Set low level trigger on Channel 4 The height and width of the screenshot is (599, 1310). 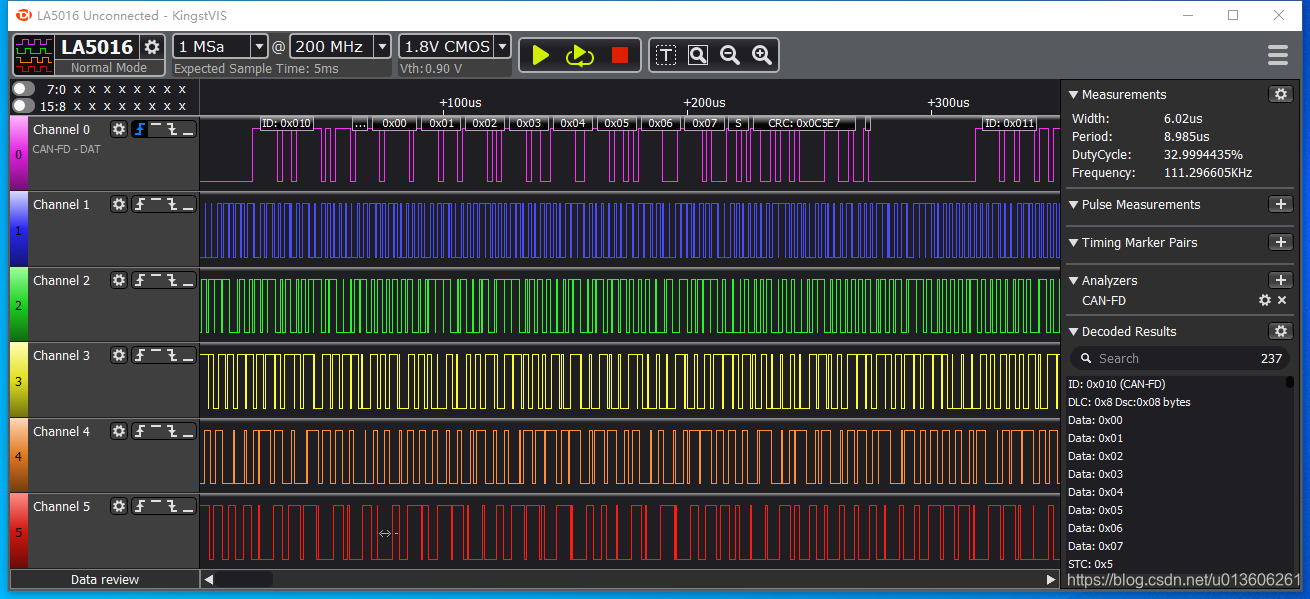pos(188,431)
